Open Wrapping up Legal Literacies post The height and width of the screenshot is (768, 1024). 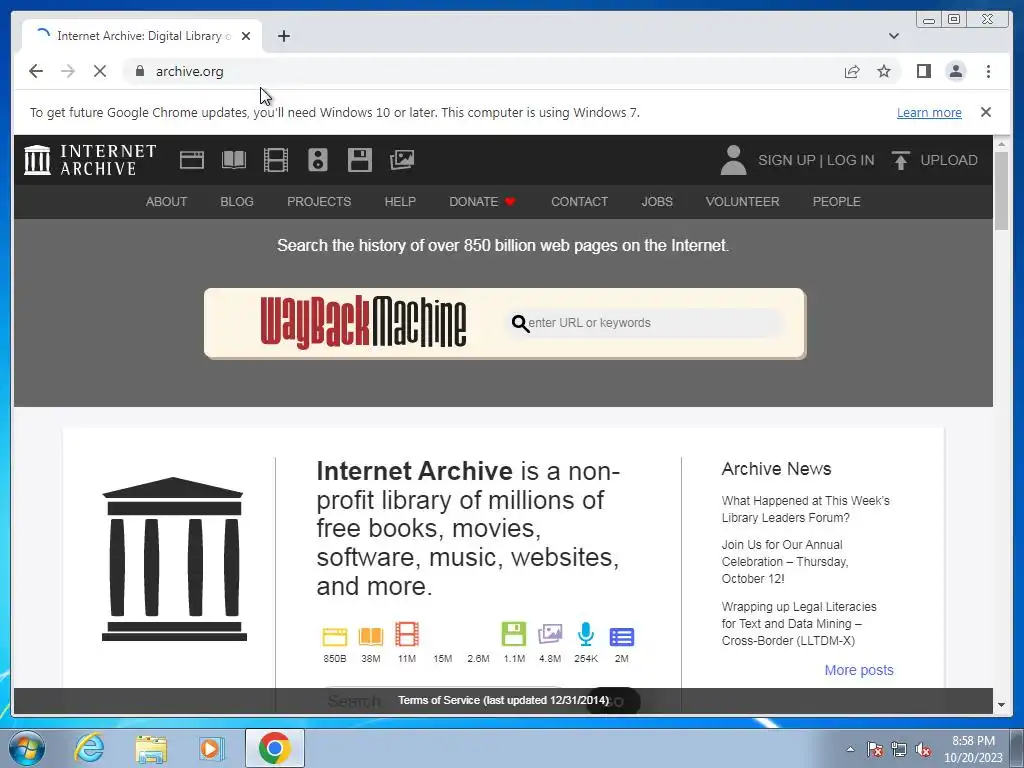[799, 624]
